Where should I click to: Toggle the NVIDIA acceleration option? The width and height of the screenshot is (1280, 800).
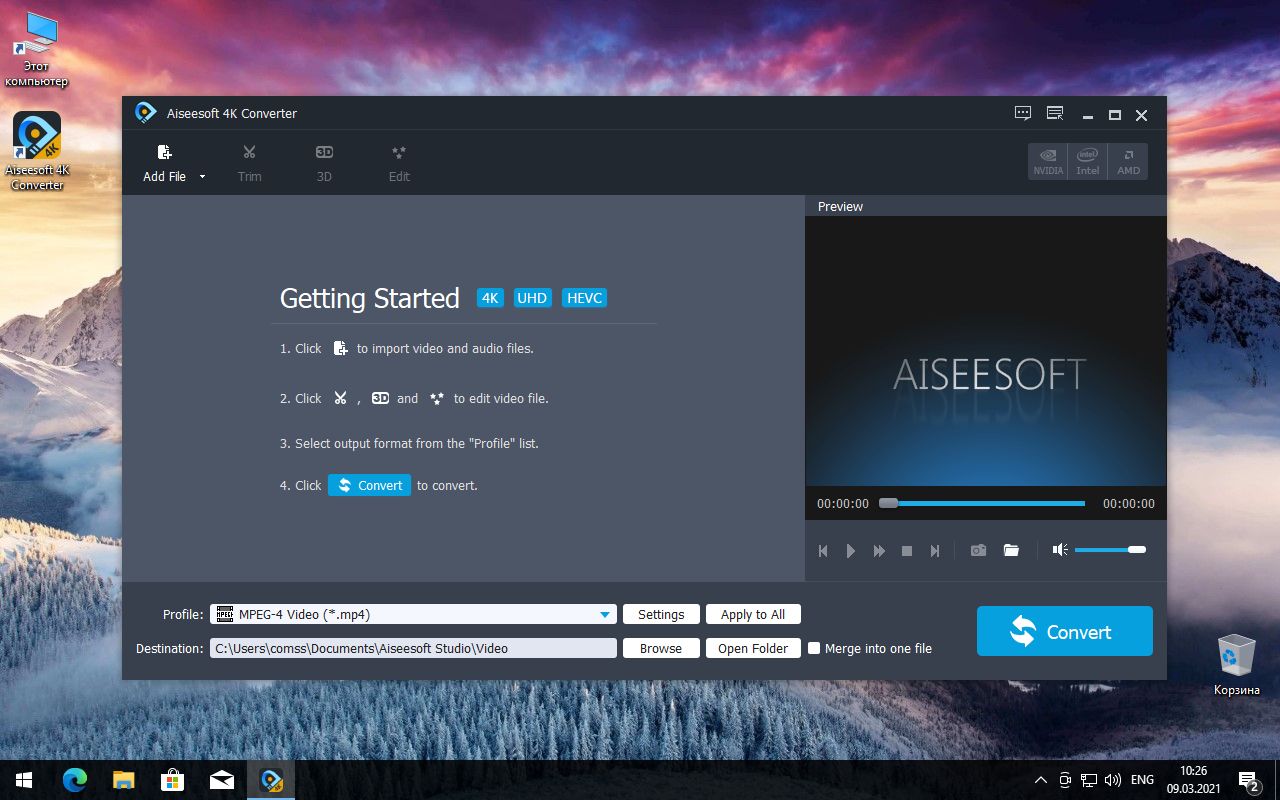coord(1047,161)
